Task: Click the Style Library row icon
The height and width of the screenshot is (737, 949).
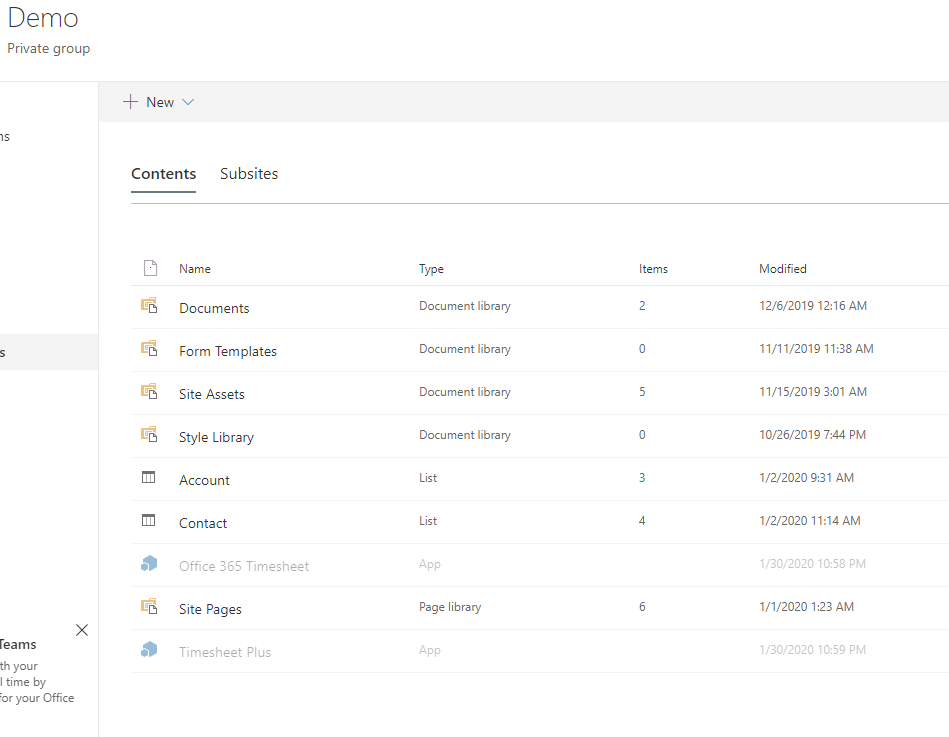Action: pos(149,434)
